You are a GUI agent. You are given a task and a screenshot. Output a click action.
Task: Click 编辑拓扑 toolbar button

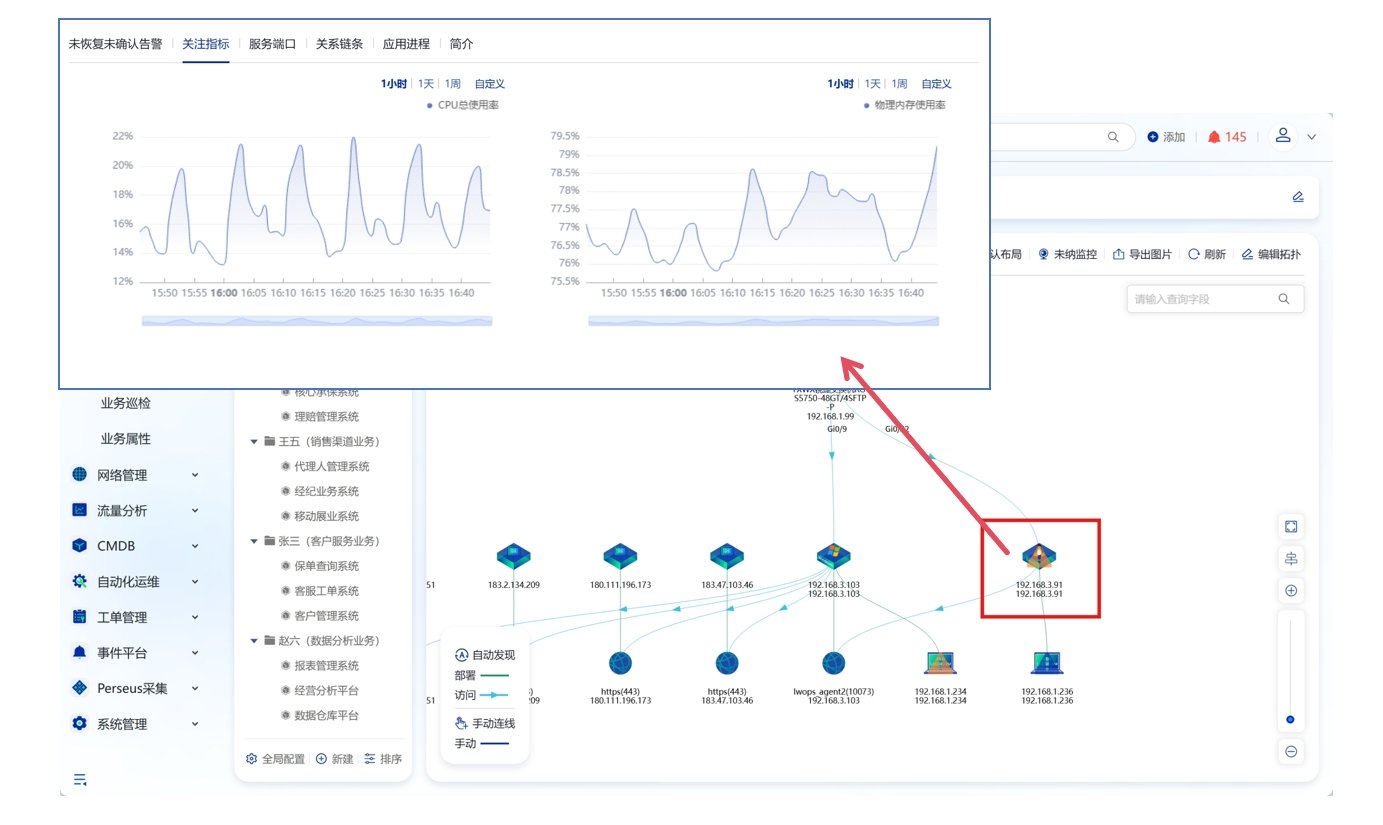tap(1271, 254)
